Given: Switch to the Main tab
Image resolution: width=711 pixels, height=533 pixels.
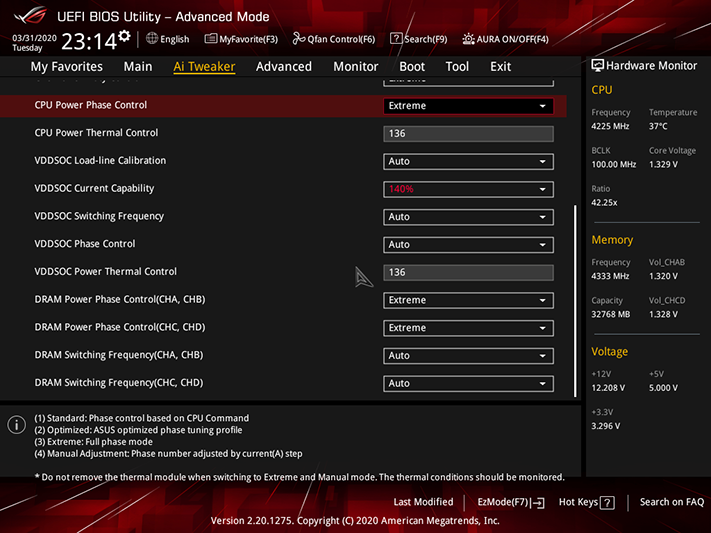Looking at the screenshot, I should [138, 67].
